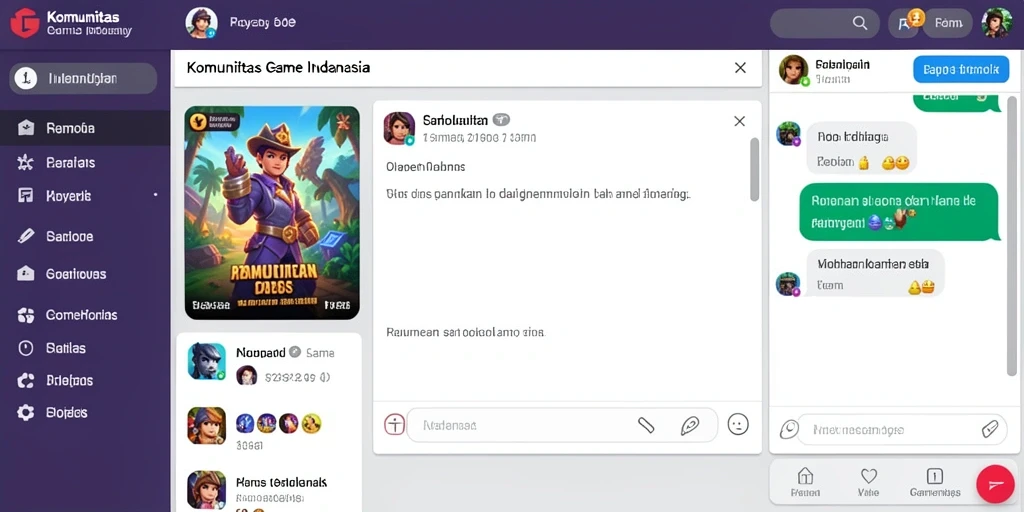Click the icon beside Brletaos in sidebar

coord(25,381)
